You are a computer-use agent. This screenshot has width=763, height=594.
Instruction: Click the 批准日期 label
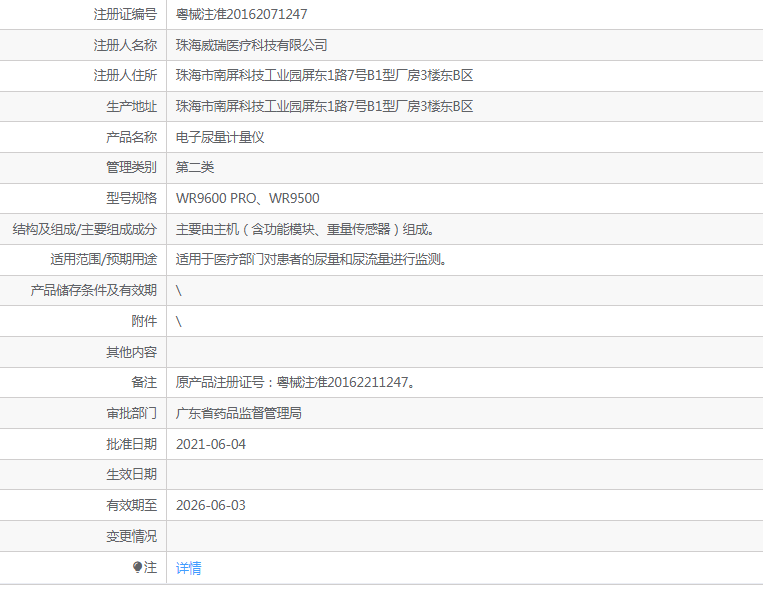pyautogui.click(x=131, y=444)
